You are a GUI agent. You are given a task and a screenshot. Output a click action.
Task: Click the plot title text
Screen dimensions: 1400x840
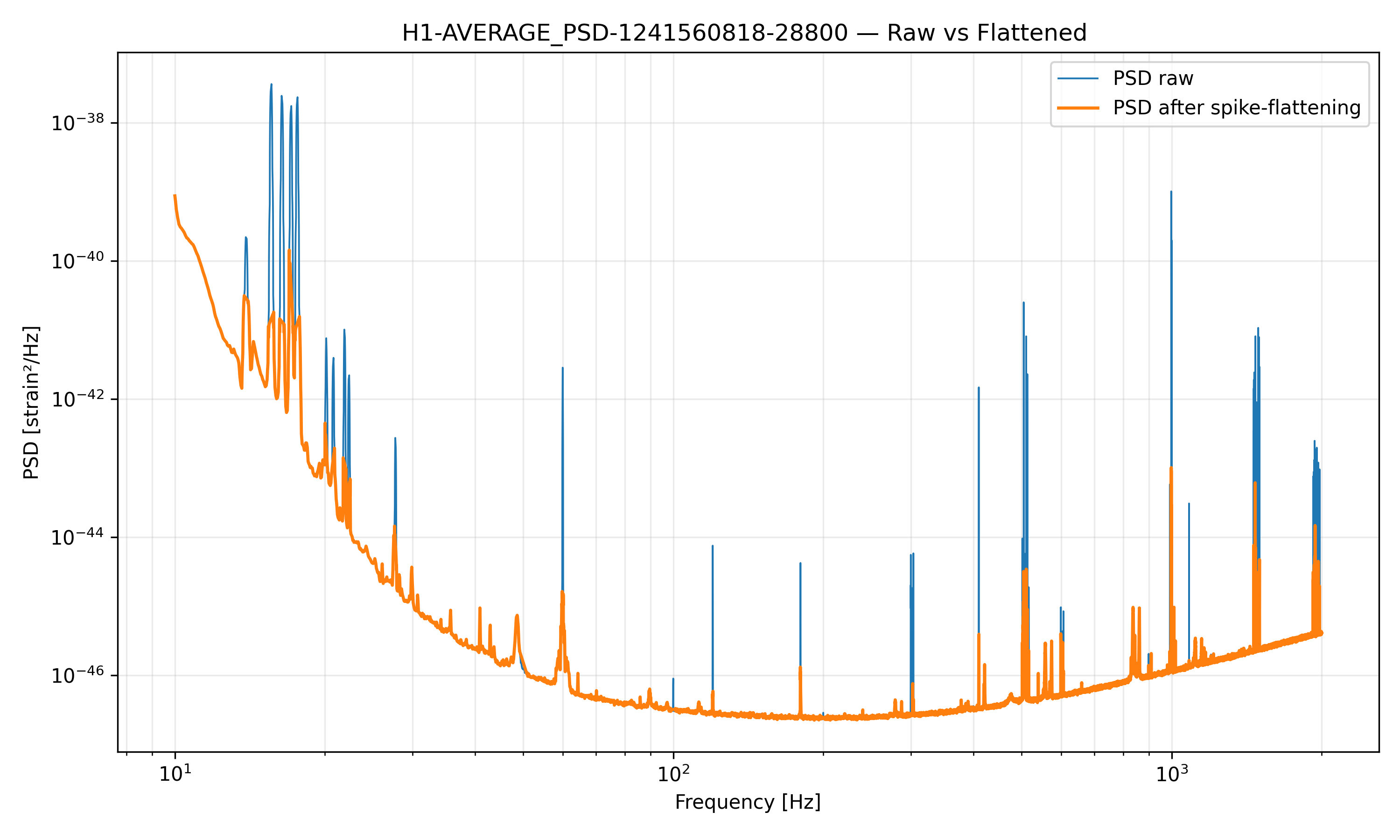(744, 33)
